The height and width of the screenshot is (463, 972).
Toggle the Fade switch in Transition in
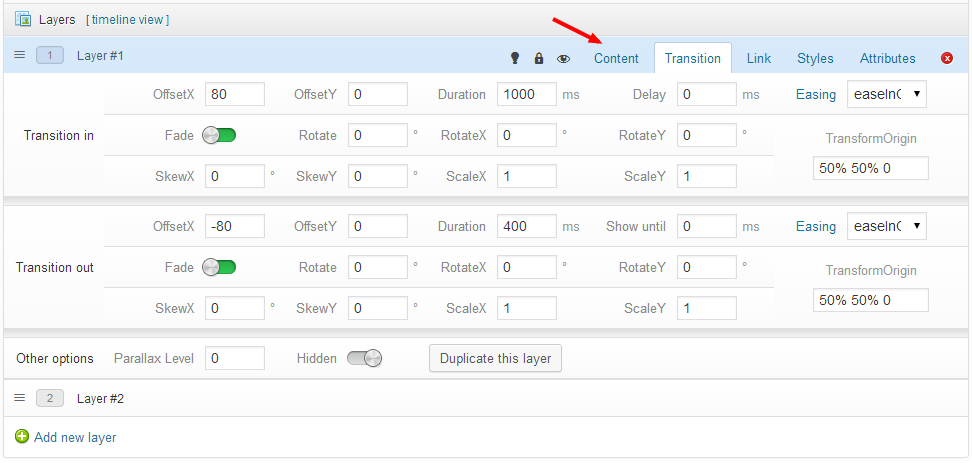(x=219, y=135)
